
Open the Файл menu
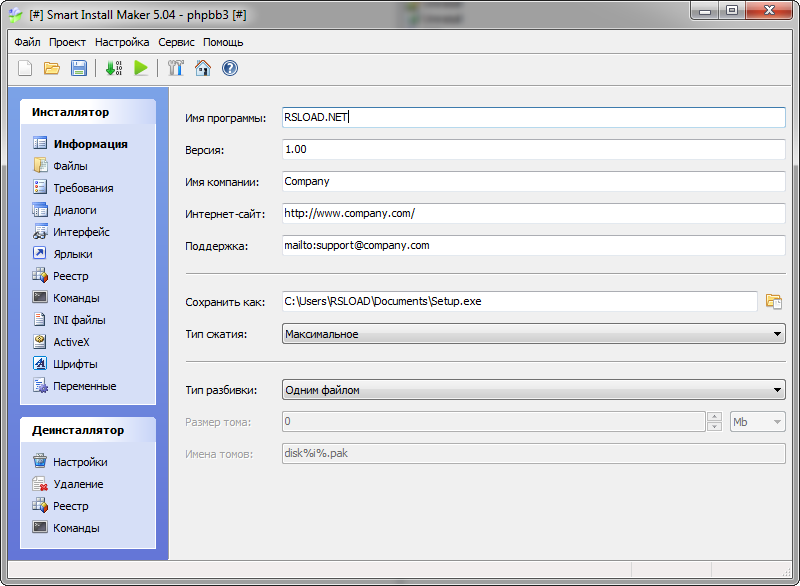27,42
